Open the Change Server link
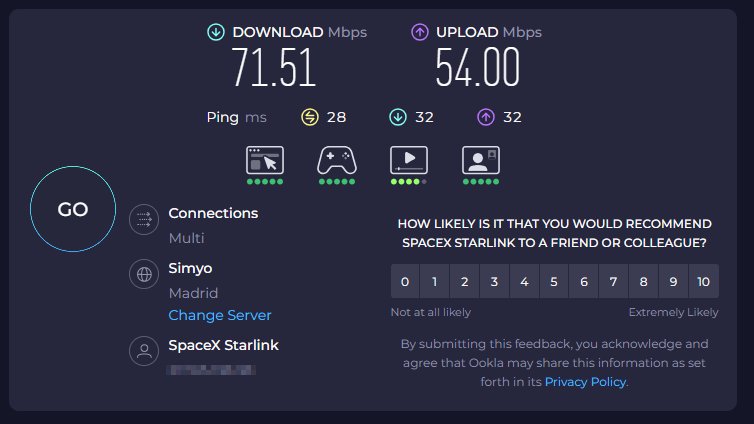The height and width of the screenshot is (424, 754). (x=220, y=315)
